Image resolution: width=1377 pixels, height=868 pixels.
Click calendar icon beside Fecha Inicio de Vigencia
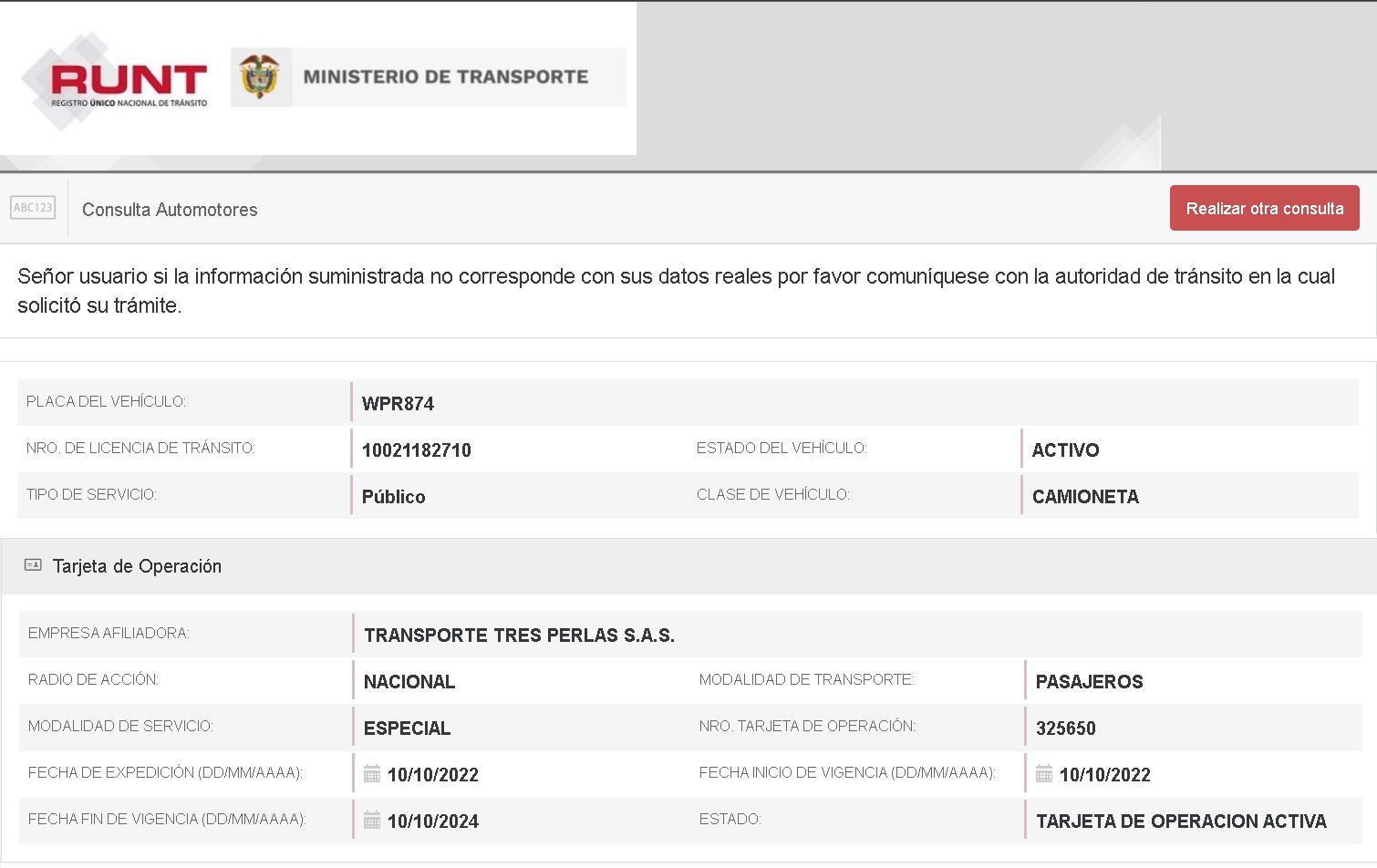1044,774
